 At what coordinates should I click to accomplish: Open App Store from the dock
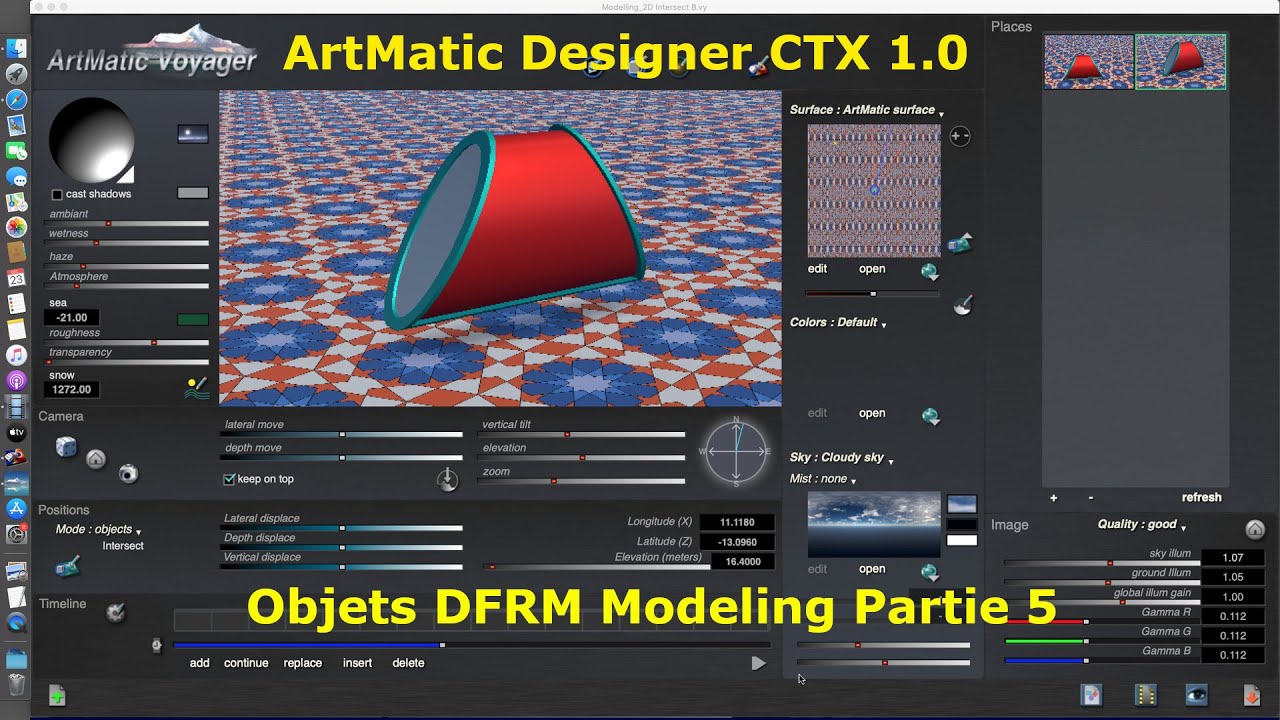tap(16, 508)
